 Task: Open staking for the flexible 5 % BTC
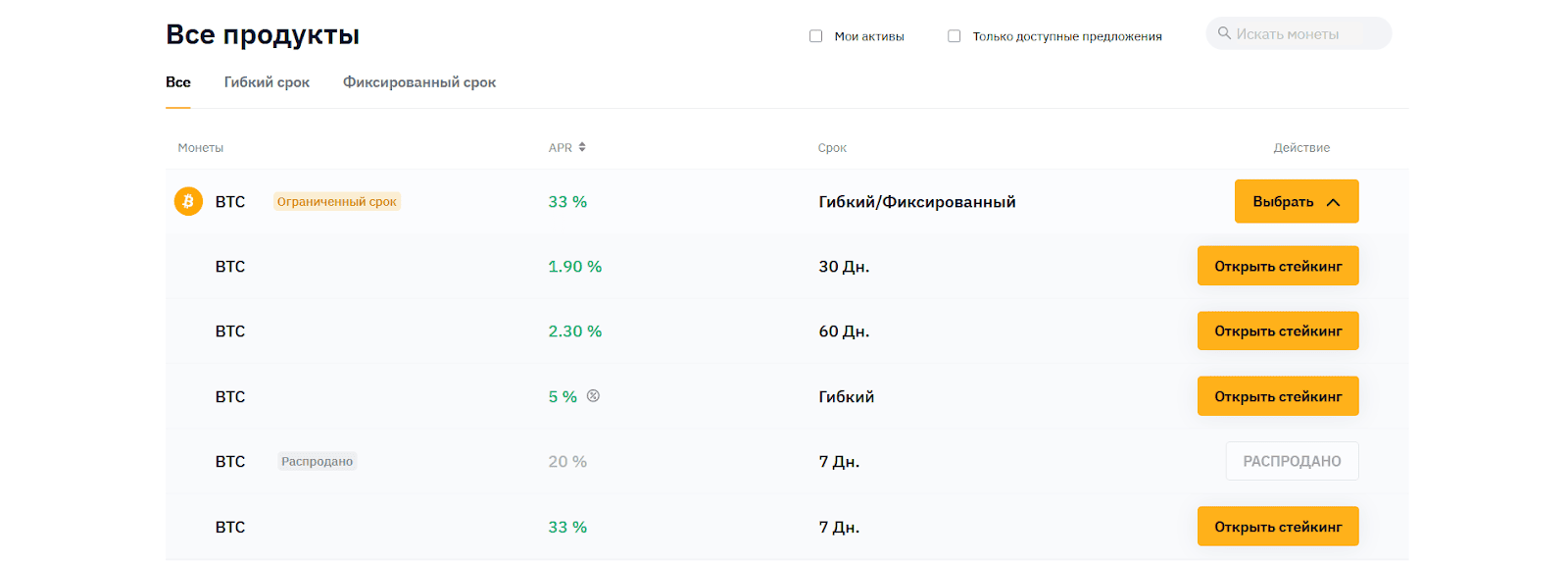[x=1277, y=396]
